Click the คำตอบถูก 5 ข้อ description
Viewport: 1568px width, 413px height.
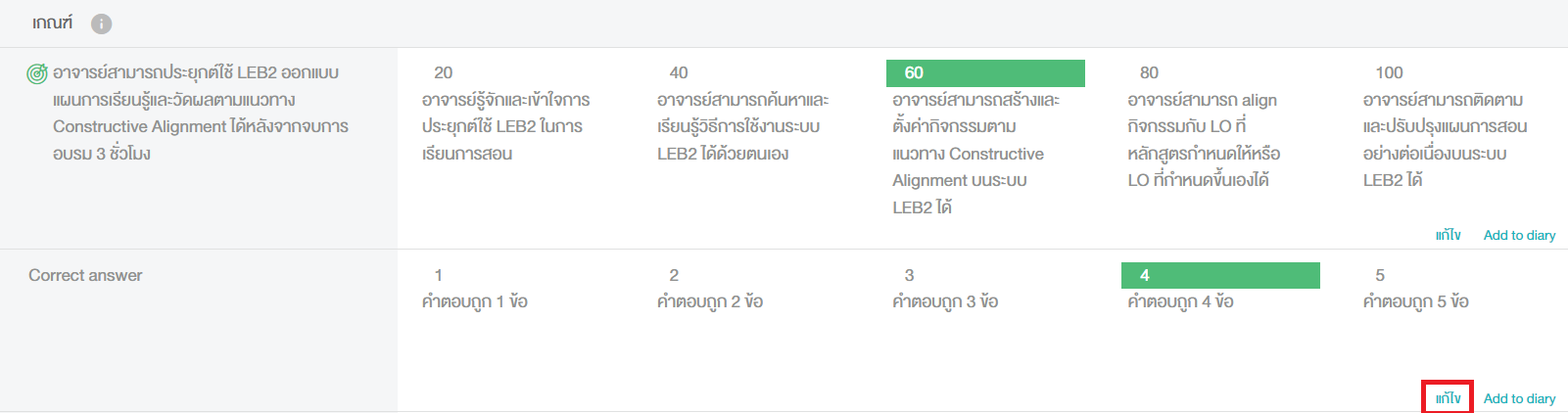pyautogui.click(x=1415, y=302)
